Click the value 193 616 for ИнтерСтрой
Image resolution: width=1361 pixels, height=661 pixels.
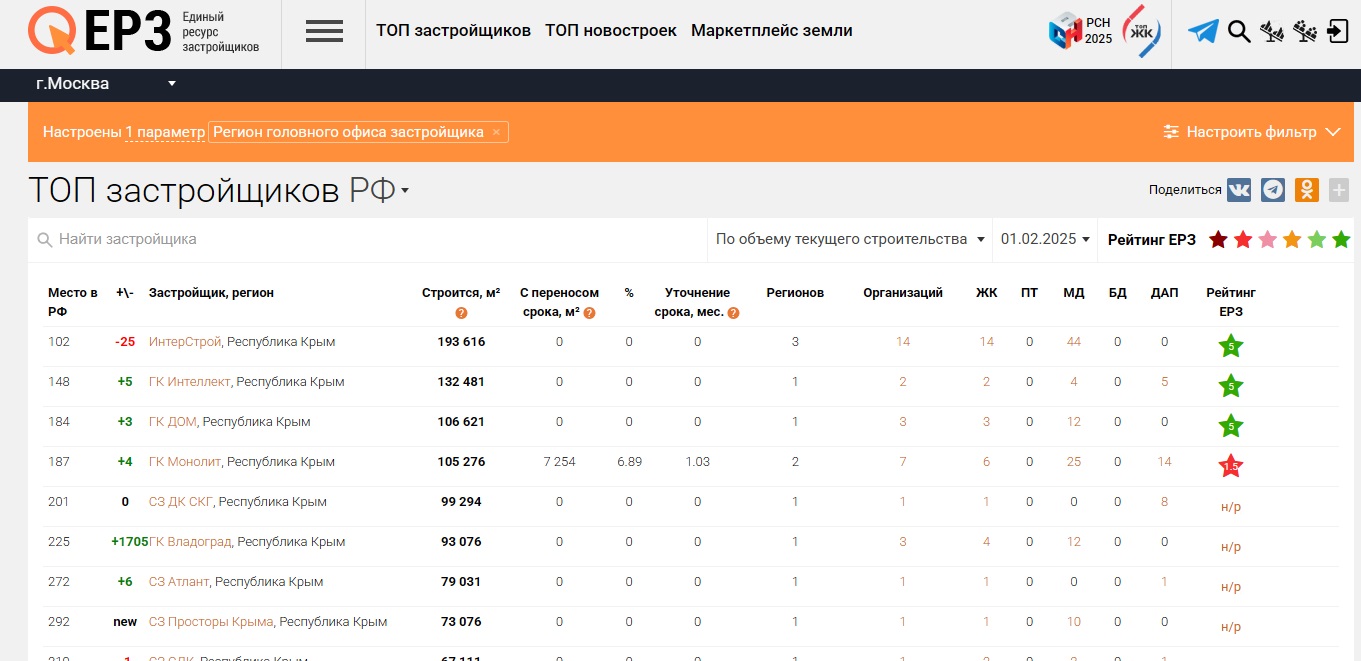click(461, 342)
